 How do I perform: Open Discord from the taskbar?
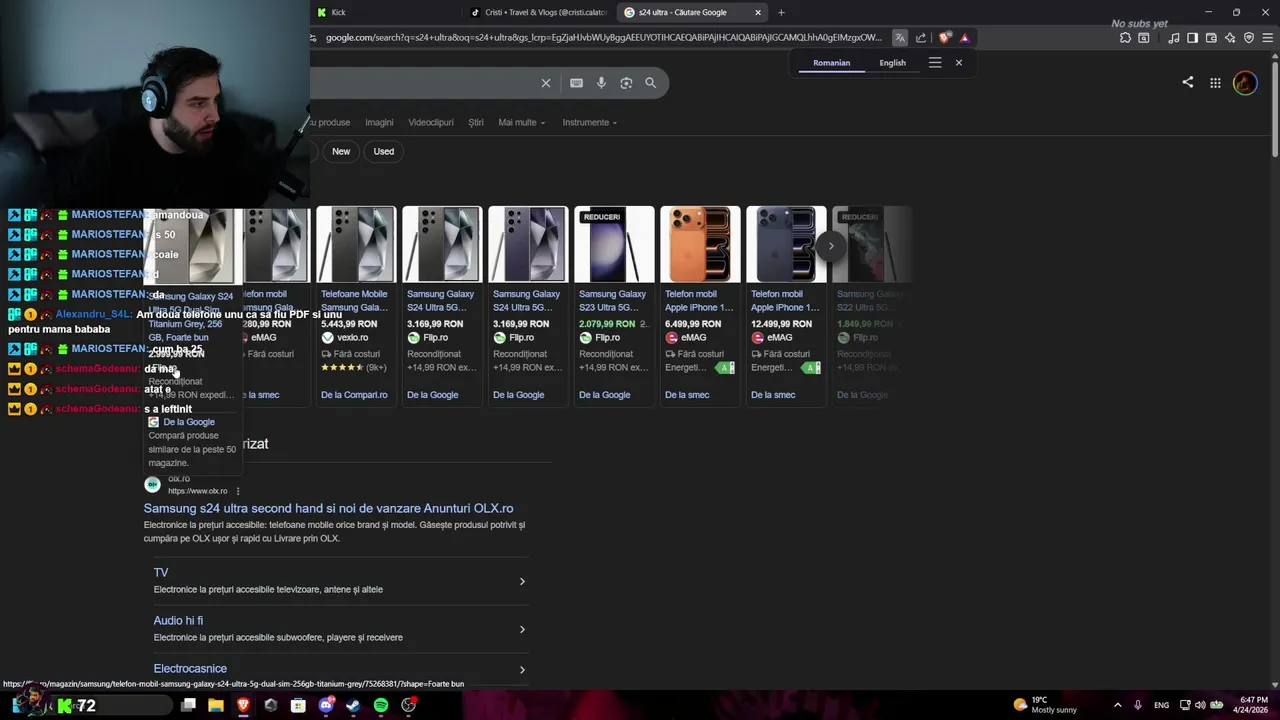325,705
